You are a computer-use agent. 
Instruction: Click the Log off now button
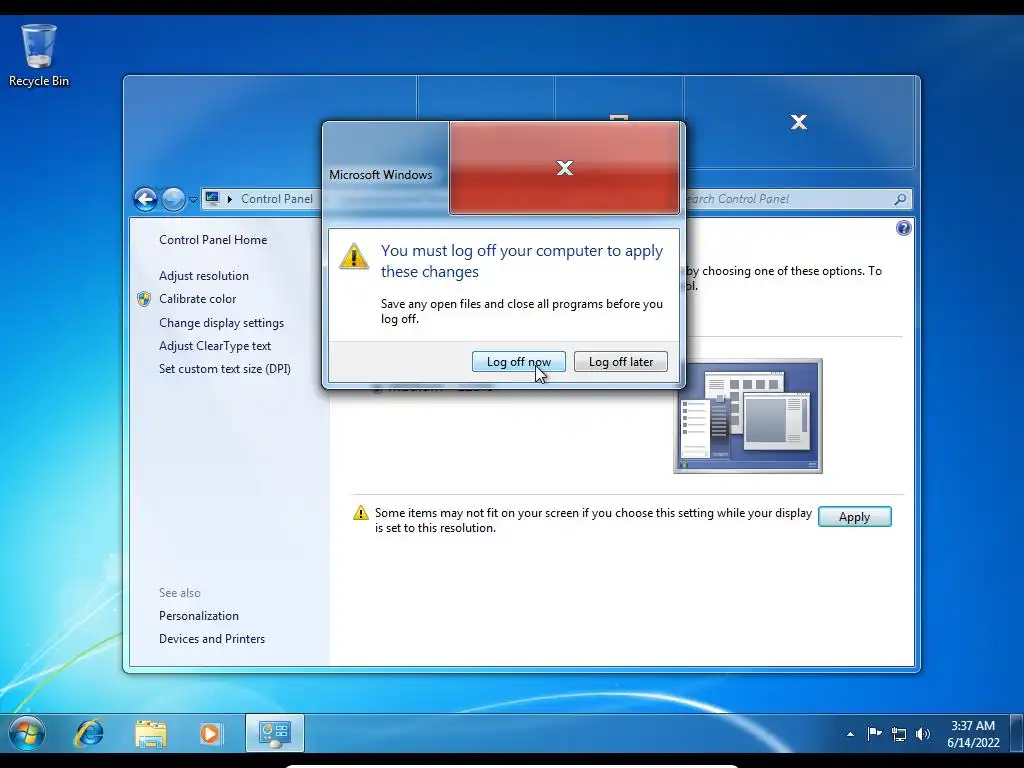(x=519, y=362)
